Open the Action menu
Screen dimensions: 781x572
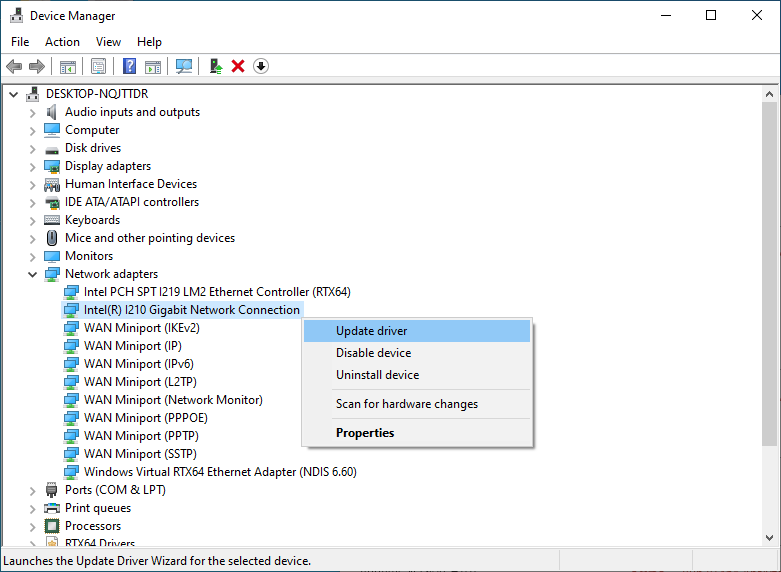pos(62,42)
